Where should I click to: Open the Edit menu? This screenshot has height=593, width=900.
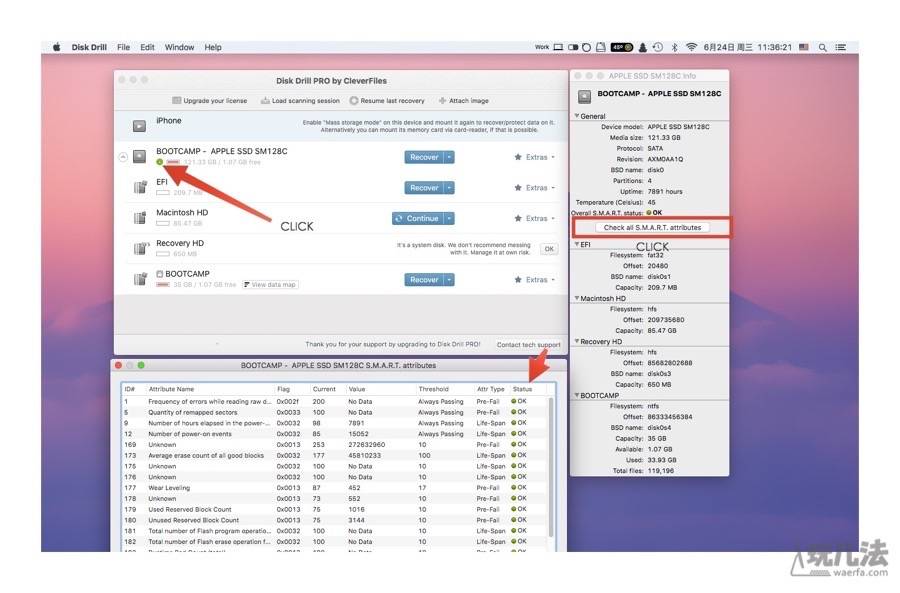coord(148,47)
